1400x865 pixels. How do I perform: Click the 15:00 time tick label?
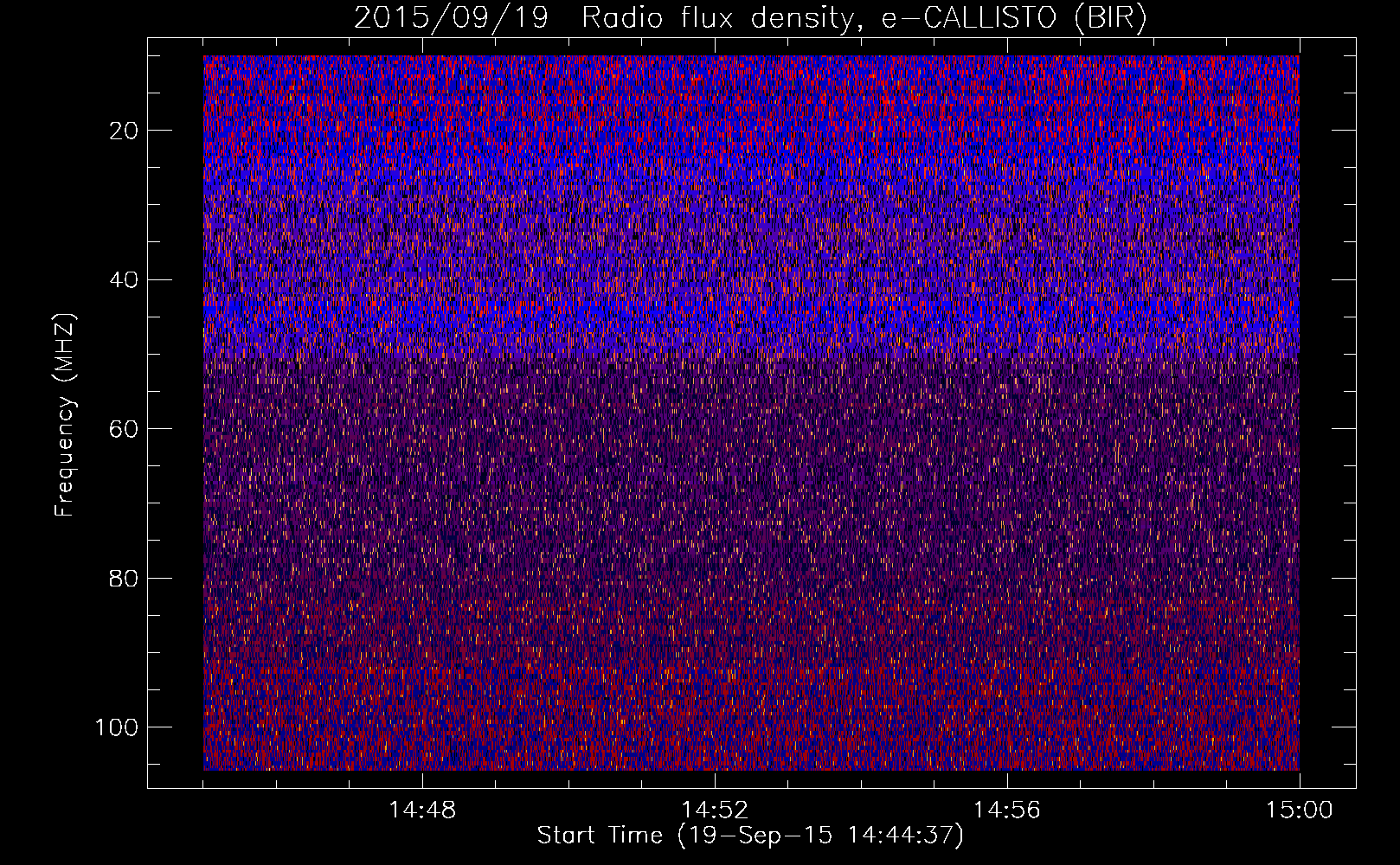point(1300,811)
